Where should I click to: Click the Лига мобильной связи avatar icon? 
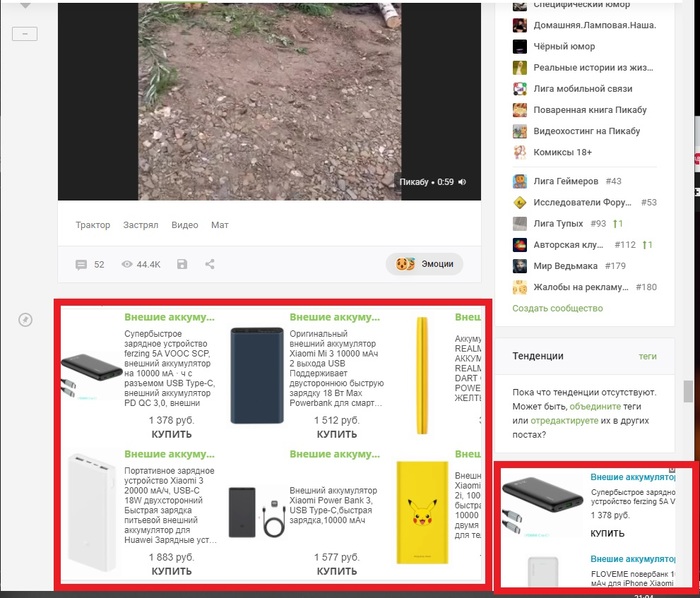(520, 89)
